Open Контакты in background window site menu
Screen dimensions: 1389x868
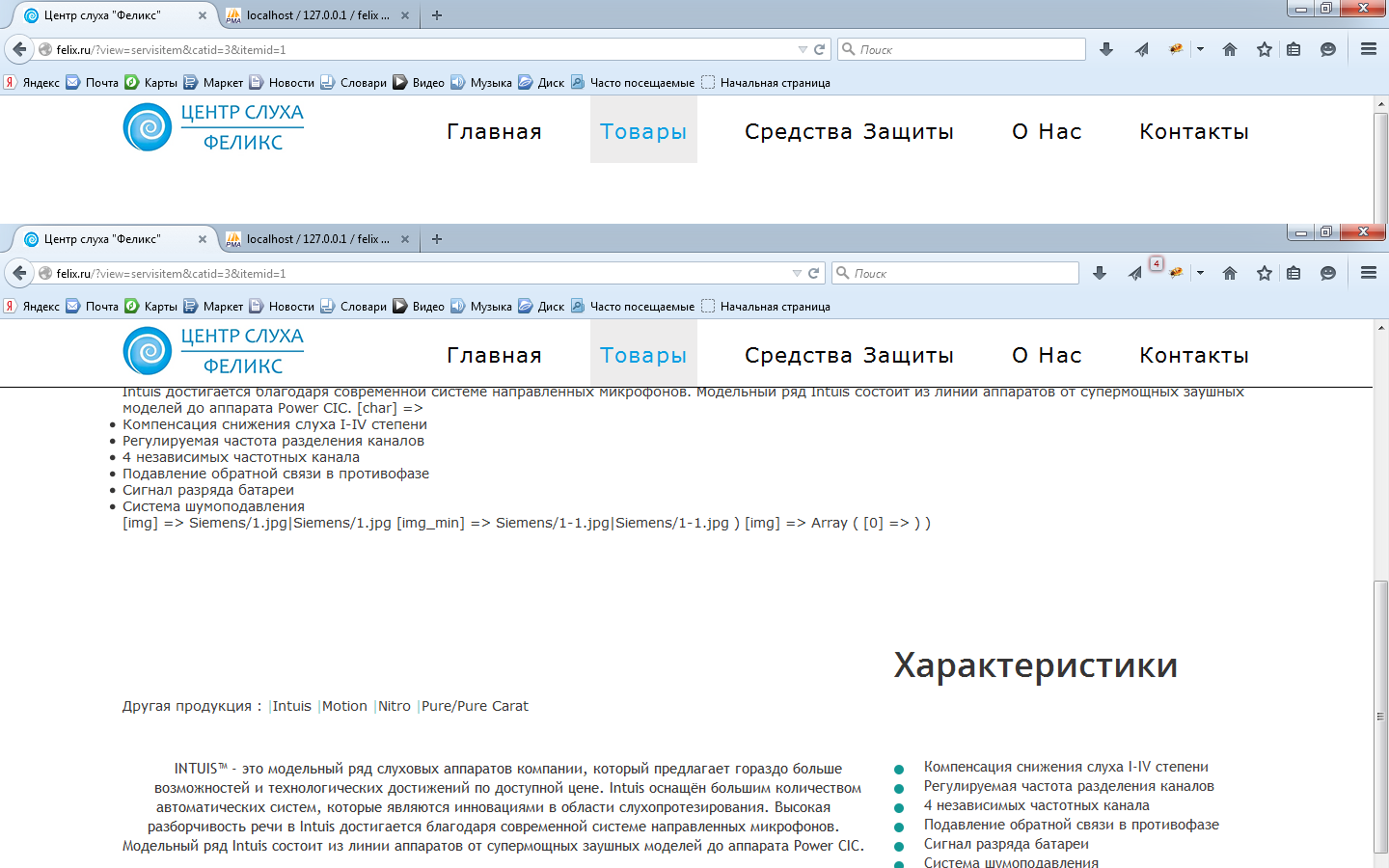pyautogui.click(x=1194, y=132)
